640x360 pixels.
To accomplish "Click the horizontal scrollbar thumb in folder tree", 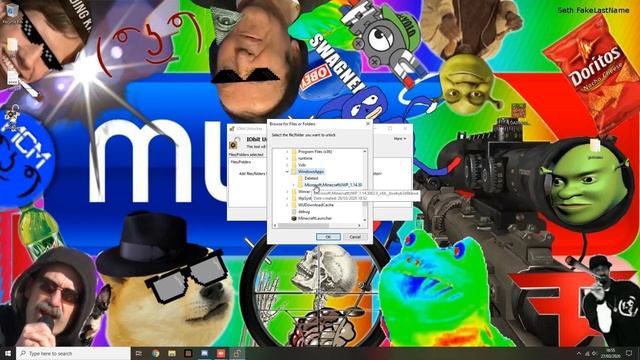I will pos(304,225).
